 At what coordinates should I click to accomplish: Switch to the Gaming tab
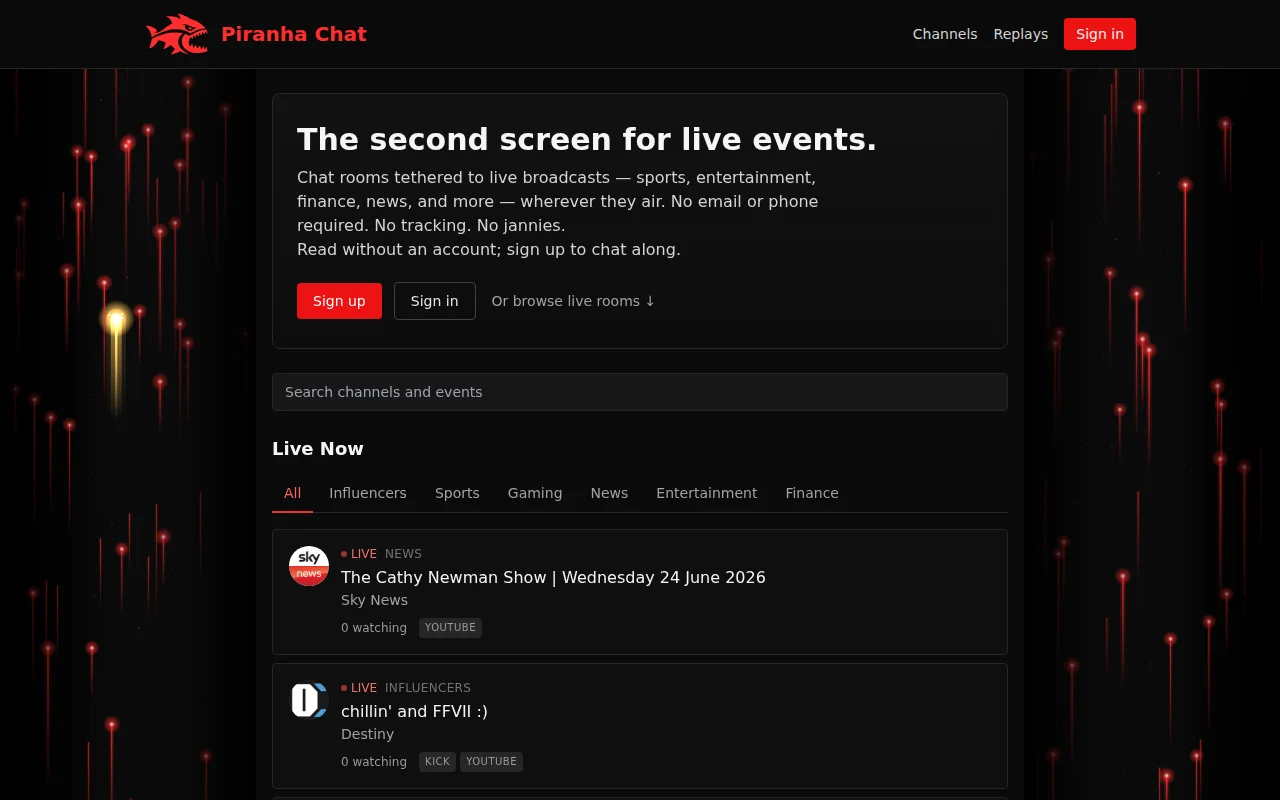click(535, 493)
